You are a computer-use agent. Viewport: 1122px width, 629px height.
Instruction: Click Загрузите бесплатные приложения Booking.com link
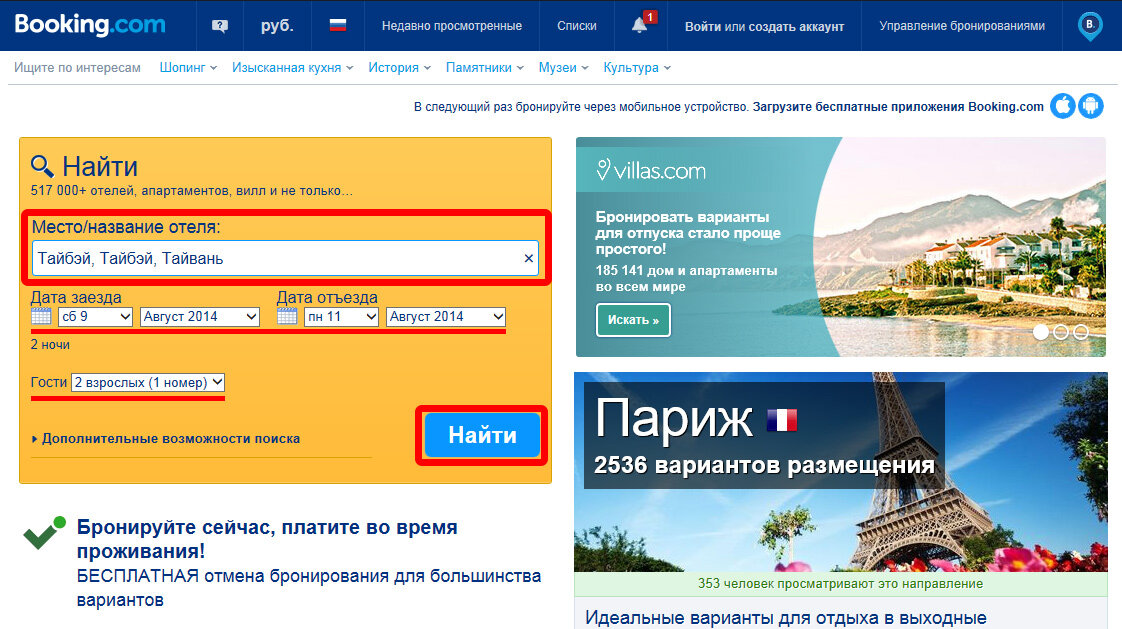[x=898, y=107]
